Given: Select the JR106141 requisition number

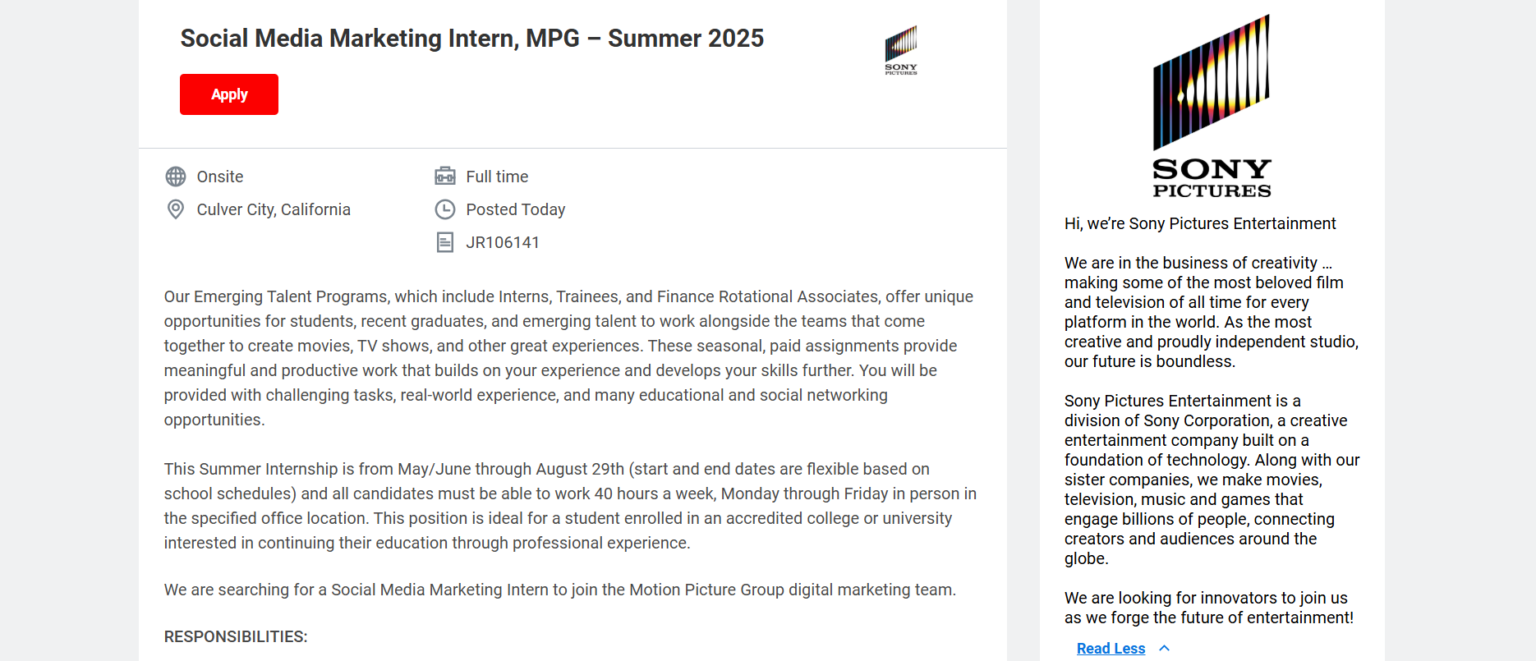Looking at the screenshot, I should pos(503,241).
